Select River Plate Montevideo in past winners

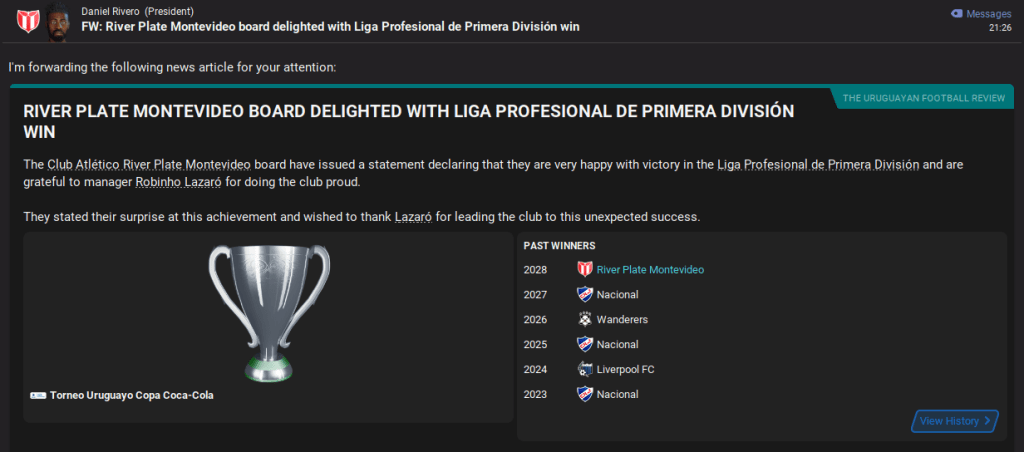pos(649,270)
